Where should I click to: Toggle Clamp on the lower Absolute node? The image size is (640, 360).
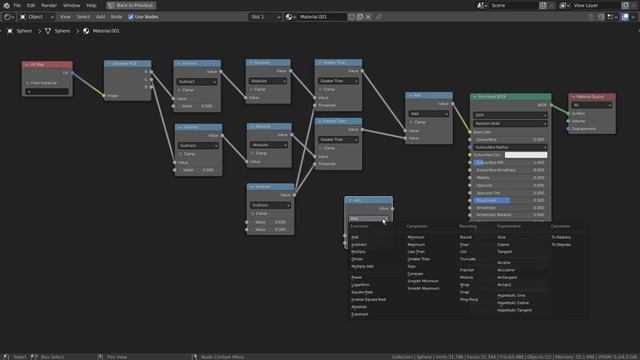(x=253, y=153)
